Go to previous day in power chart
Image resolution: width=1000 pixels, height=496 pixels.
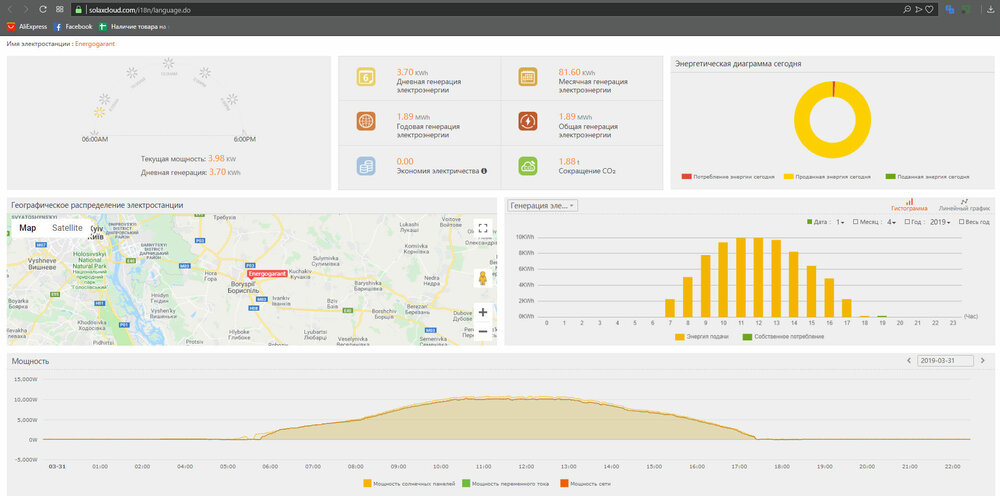pos(909,361)
